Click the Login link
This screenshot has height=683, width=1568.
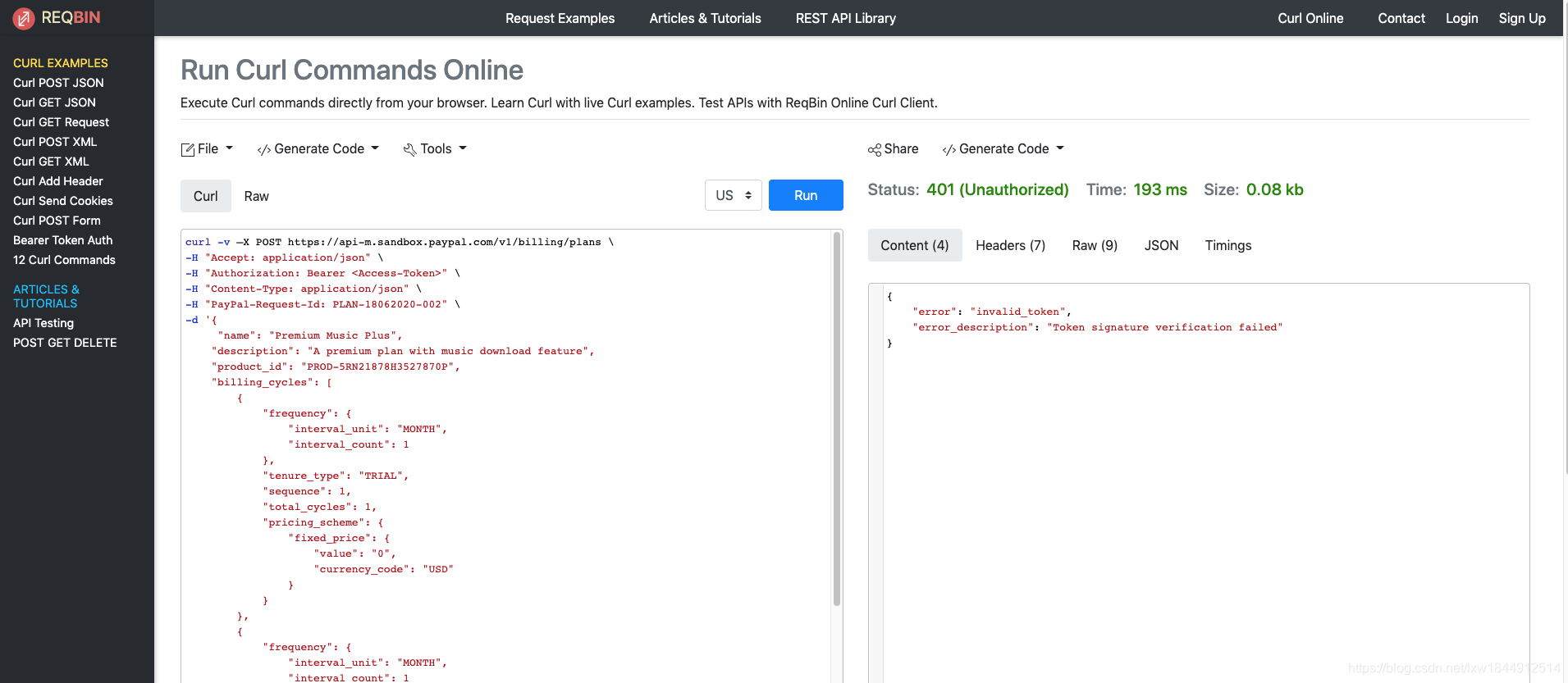(1462, 18)
